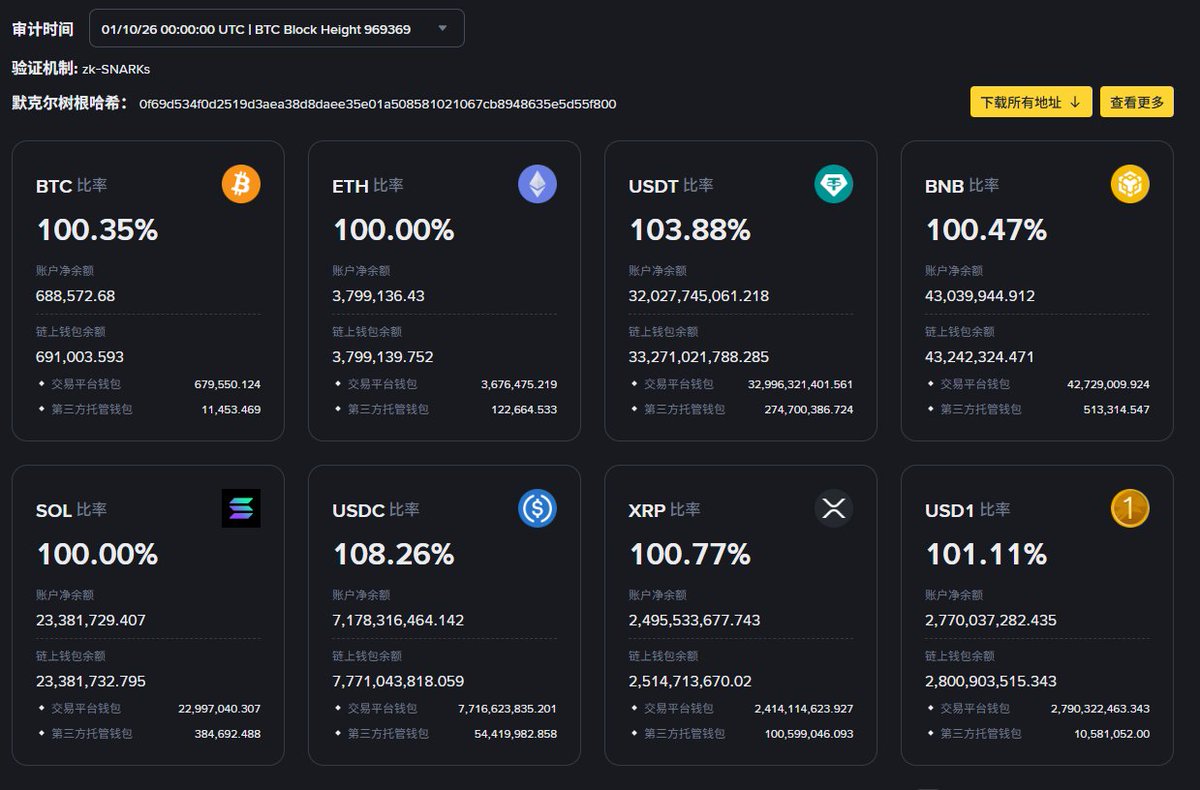Click the USDC ratio 108.26% value
This screenshot has width=1200, height=790.
click(x=393, y=554)
